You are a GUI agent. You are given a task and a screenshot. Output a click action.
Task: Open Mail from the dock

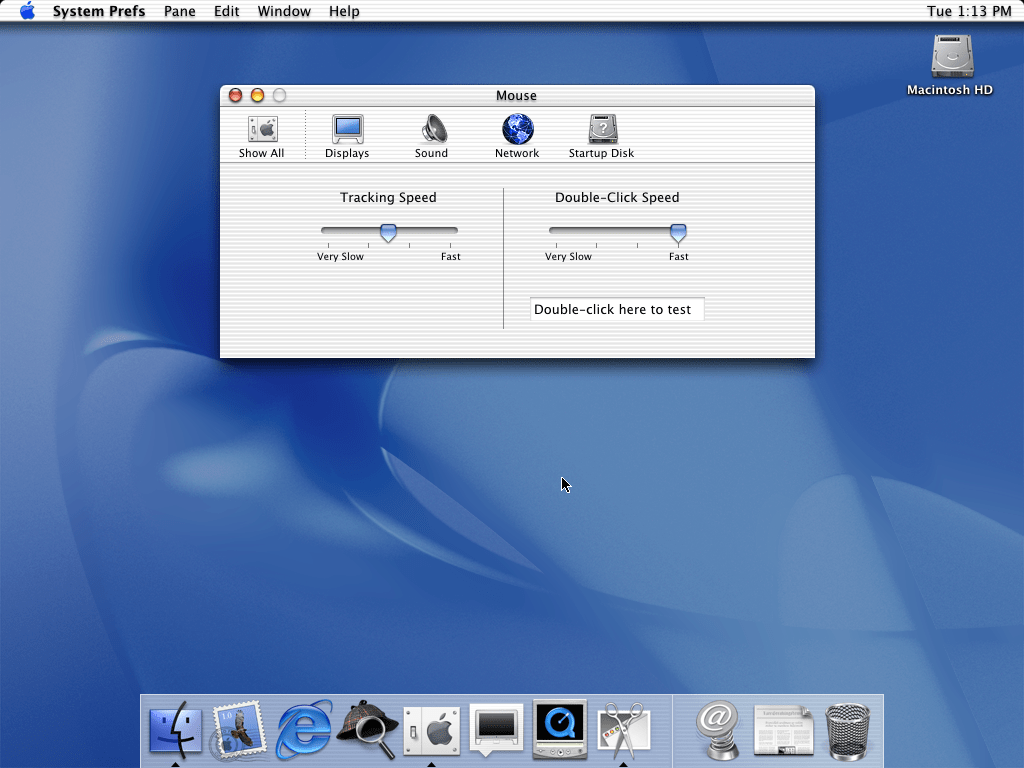point(239,730)
